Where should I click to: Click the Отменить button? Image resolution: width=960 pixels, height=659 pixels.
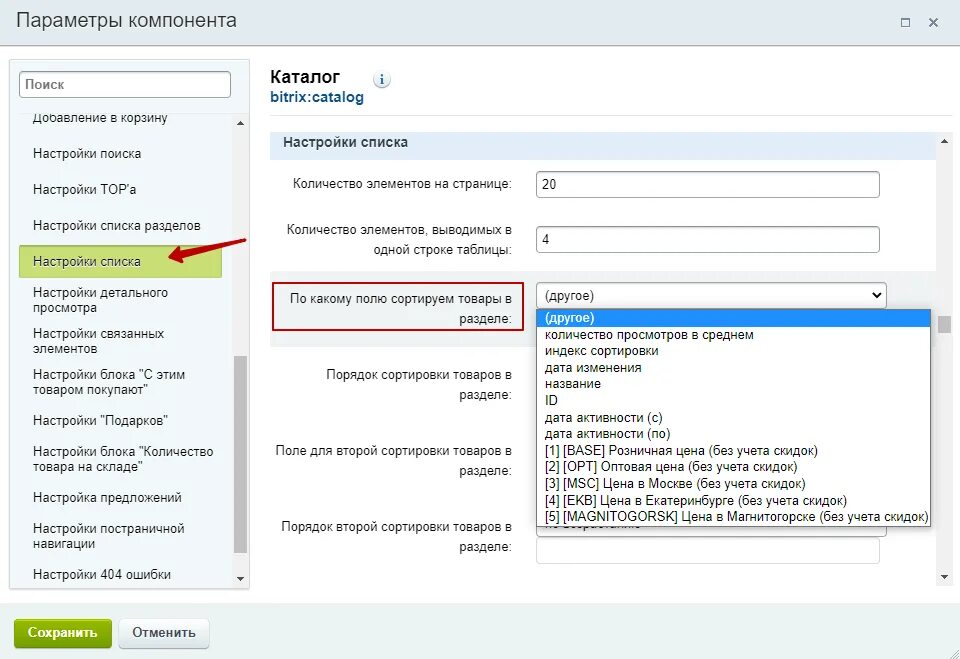click(x=163, y=633)
